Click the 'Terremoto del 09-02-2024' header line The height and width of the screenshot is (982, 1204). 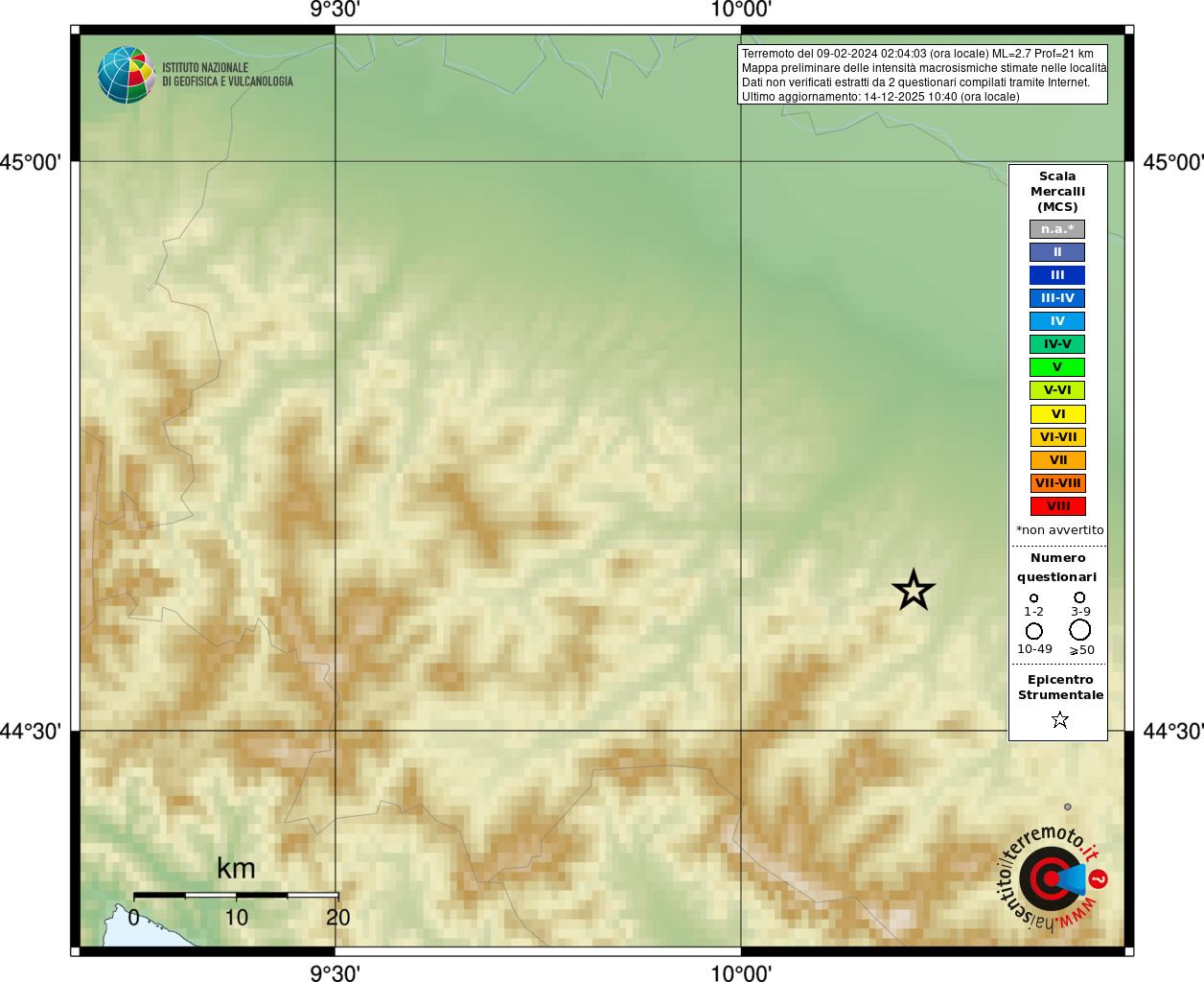pos(917,54)
